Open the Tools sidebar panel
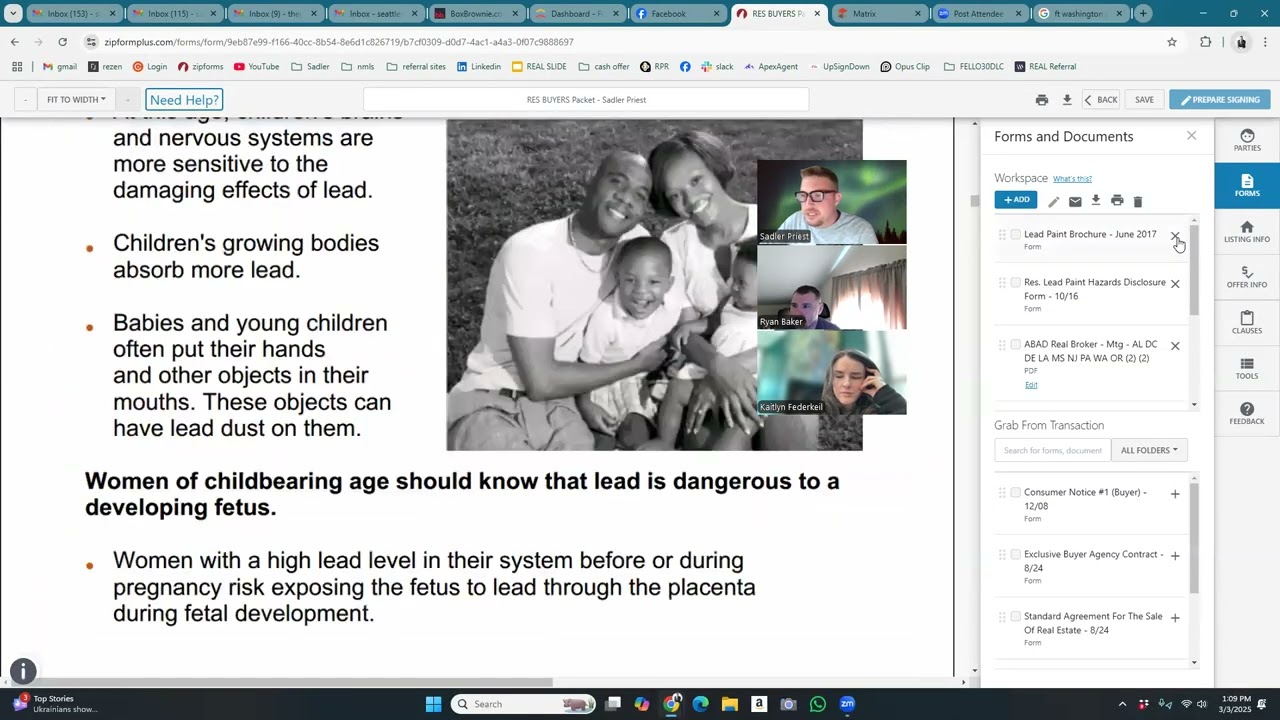Image resolution: width=1280 pixels, height=720 pixels. point(1247,369)
